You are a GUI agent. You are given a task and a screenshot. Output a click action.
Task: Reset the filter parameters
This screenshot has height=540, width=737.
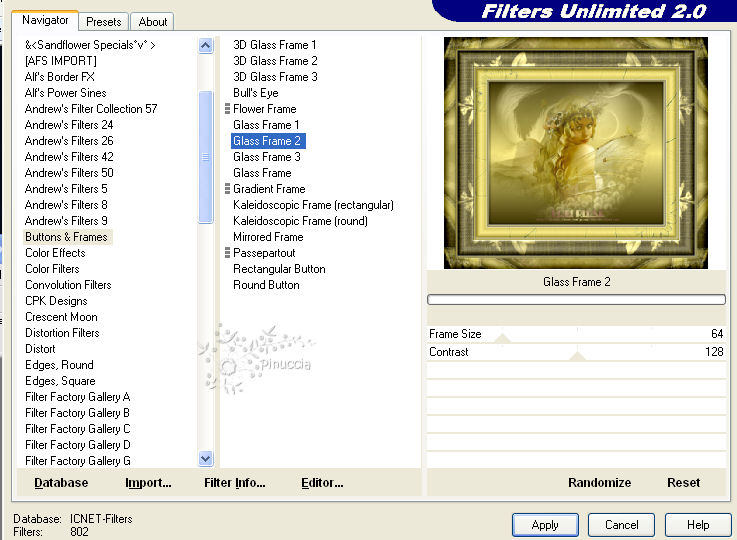coord(683,483)
